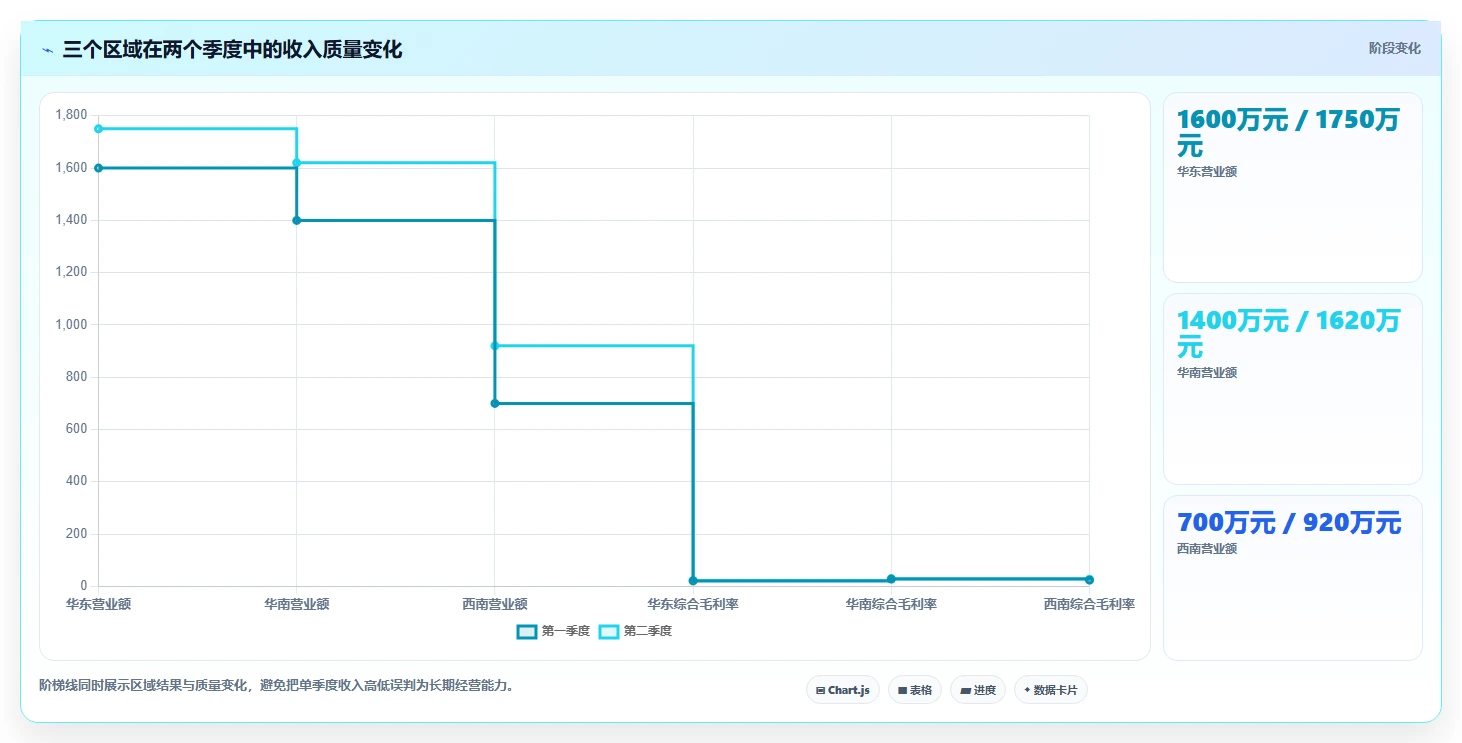Click the 数据卡片 tag

(x=1051, y=690)
